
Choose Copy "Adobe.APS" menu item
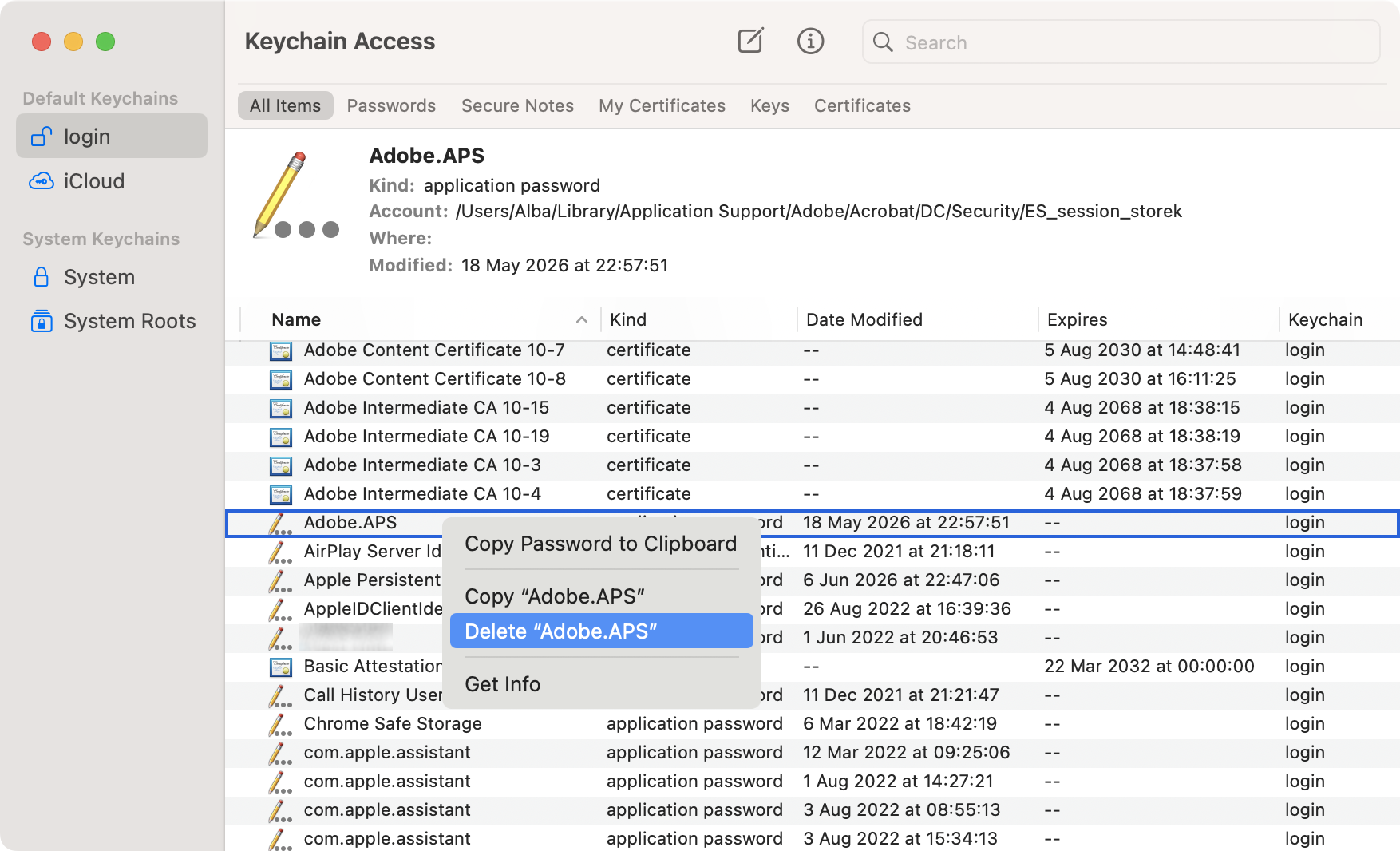(601, 596)
